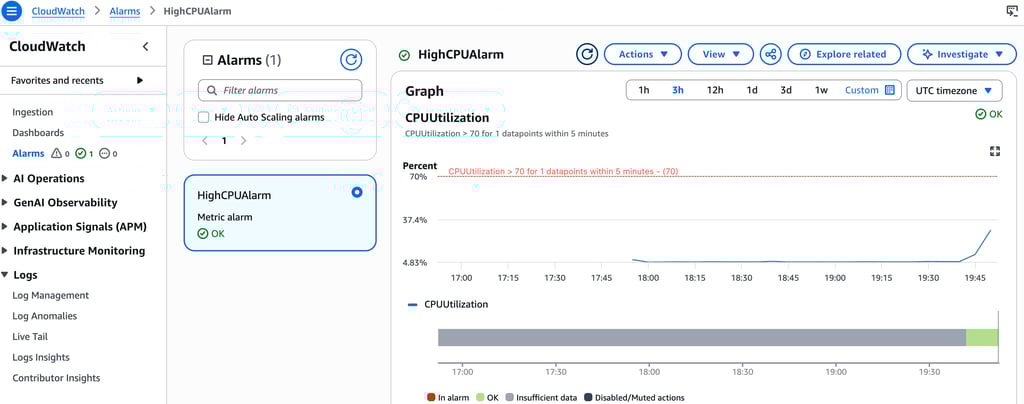Screen dimensions: 1024x404
Task: Click the green OK state timeline segment
Action: (x=982, y=337)
